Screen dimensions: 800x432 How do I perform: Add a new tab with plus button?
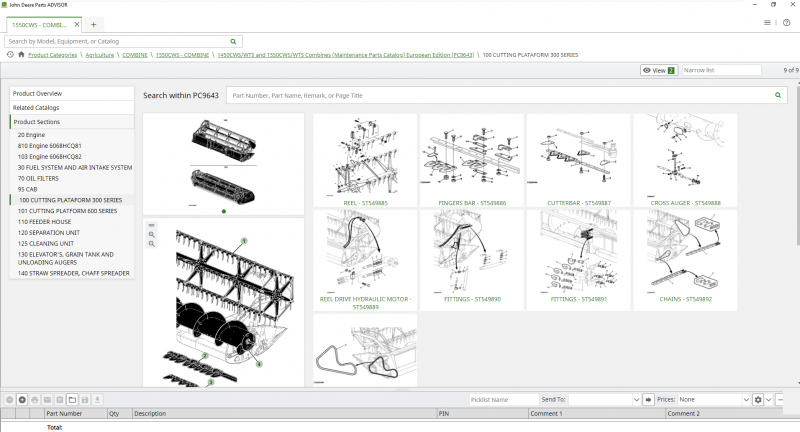coord(93,24)
